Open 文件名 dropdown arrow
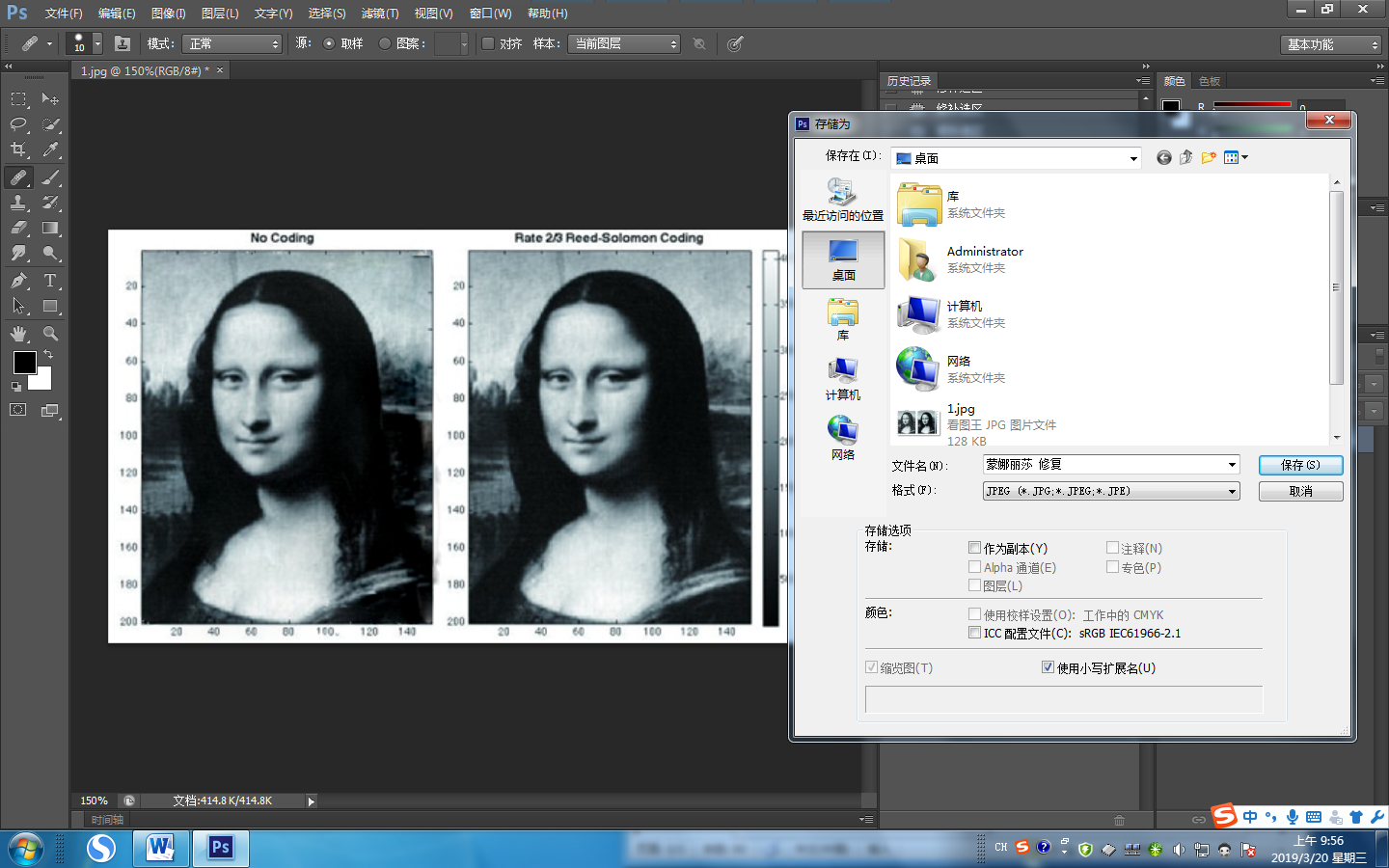Viewport: 1389px width, 868px height. [x=1232, y=465]
